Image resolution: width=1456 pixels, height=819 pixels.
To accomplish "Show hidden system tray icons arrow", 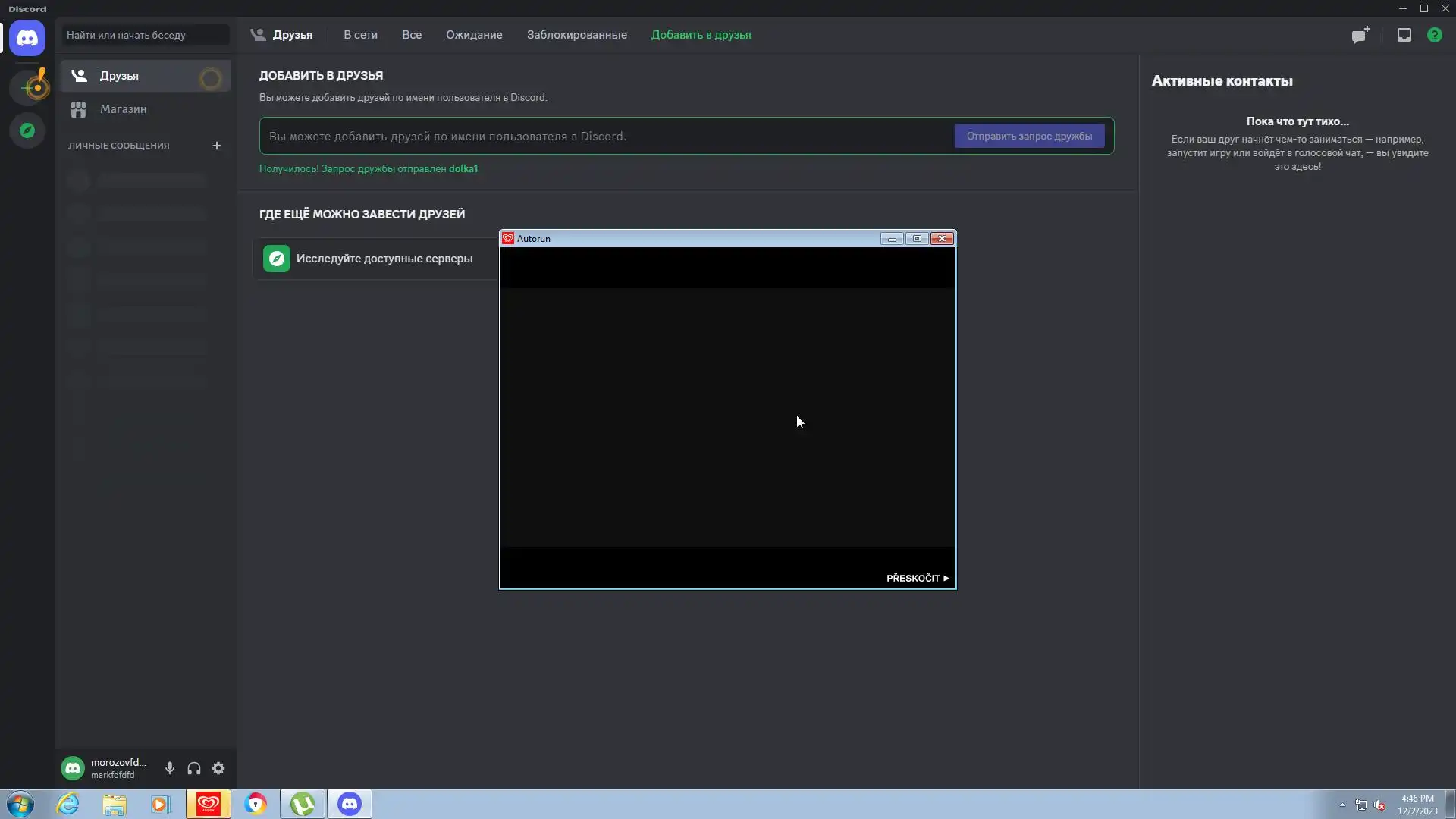I will tap(1342, 805).
